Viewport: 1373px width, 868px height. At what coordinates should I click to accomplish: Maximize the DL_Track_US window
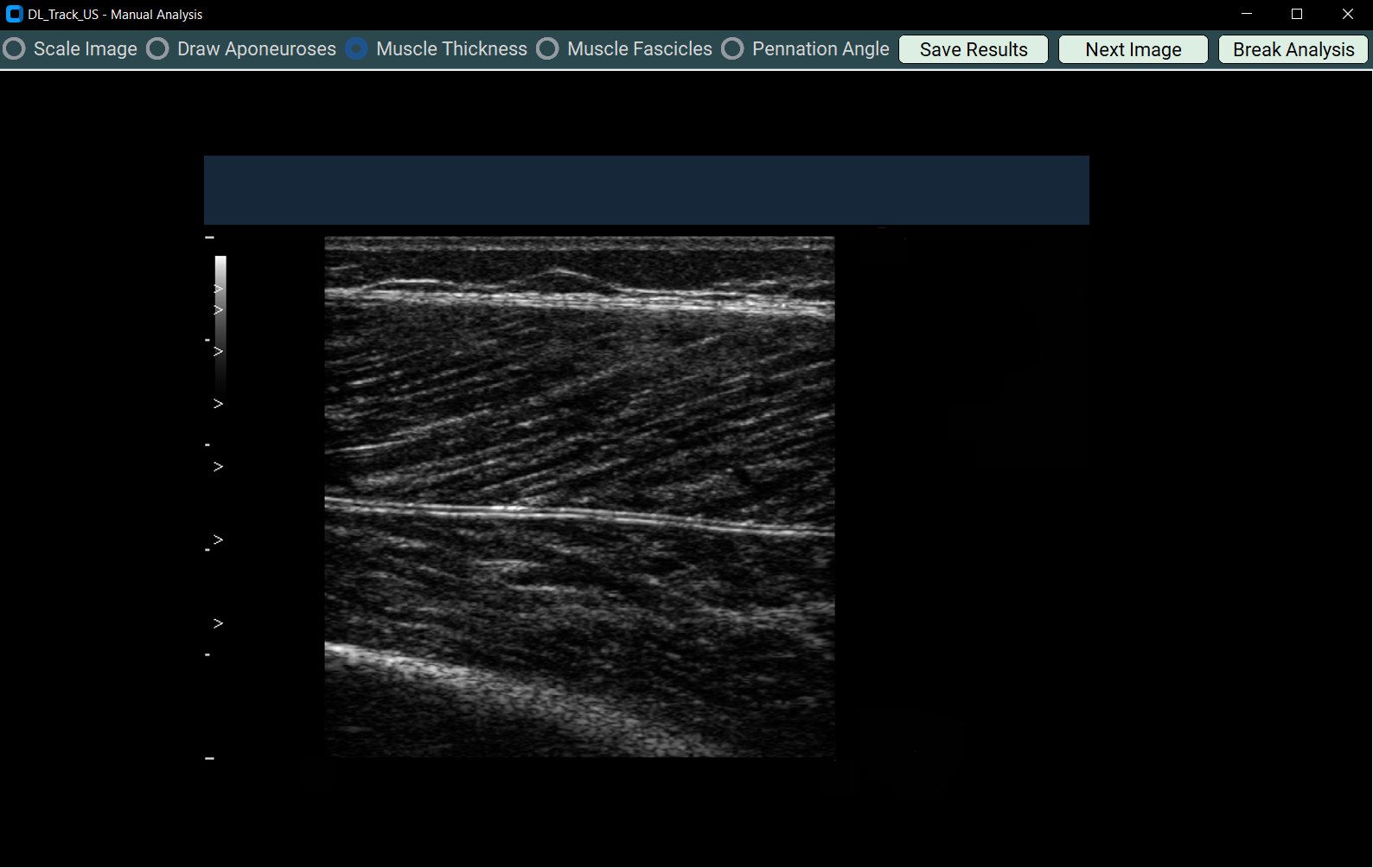click(x=1296, y=14)
